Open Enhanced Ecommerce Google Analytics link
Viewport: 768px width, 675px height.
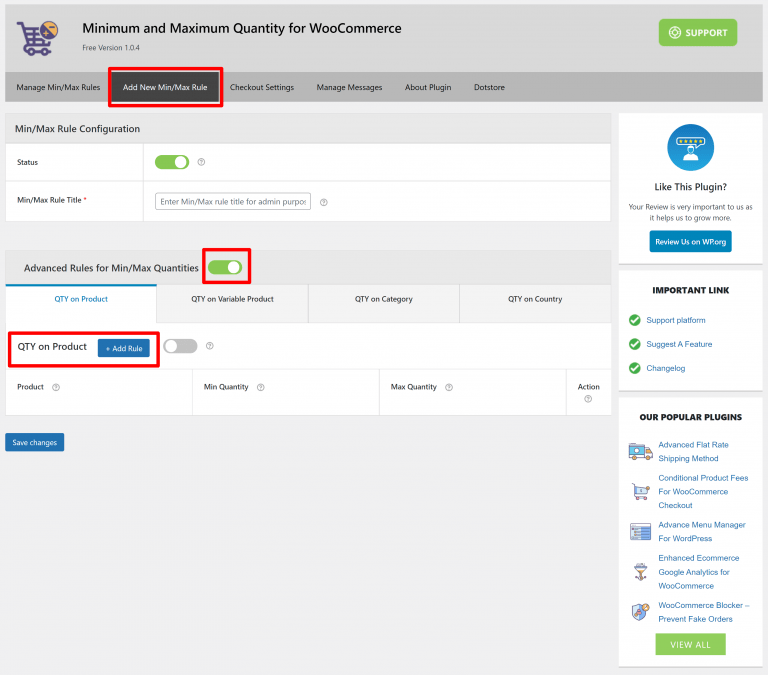coord(698,572)
